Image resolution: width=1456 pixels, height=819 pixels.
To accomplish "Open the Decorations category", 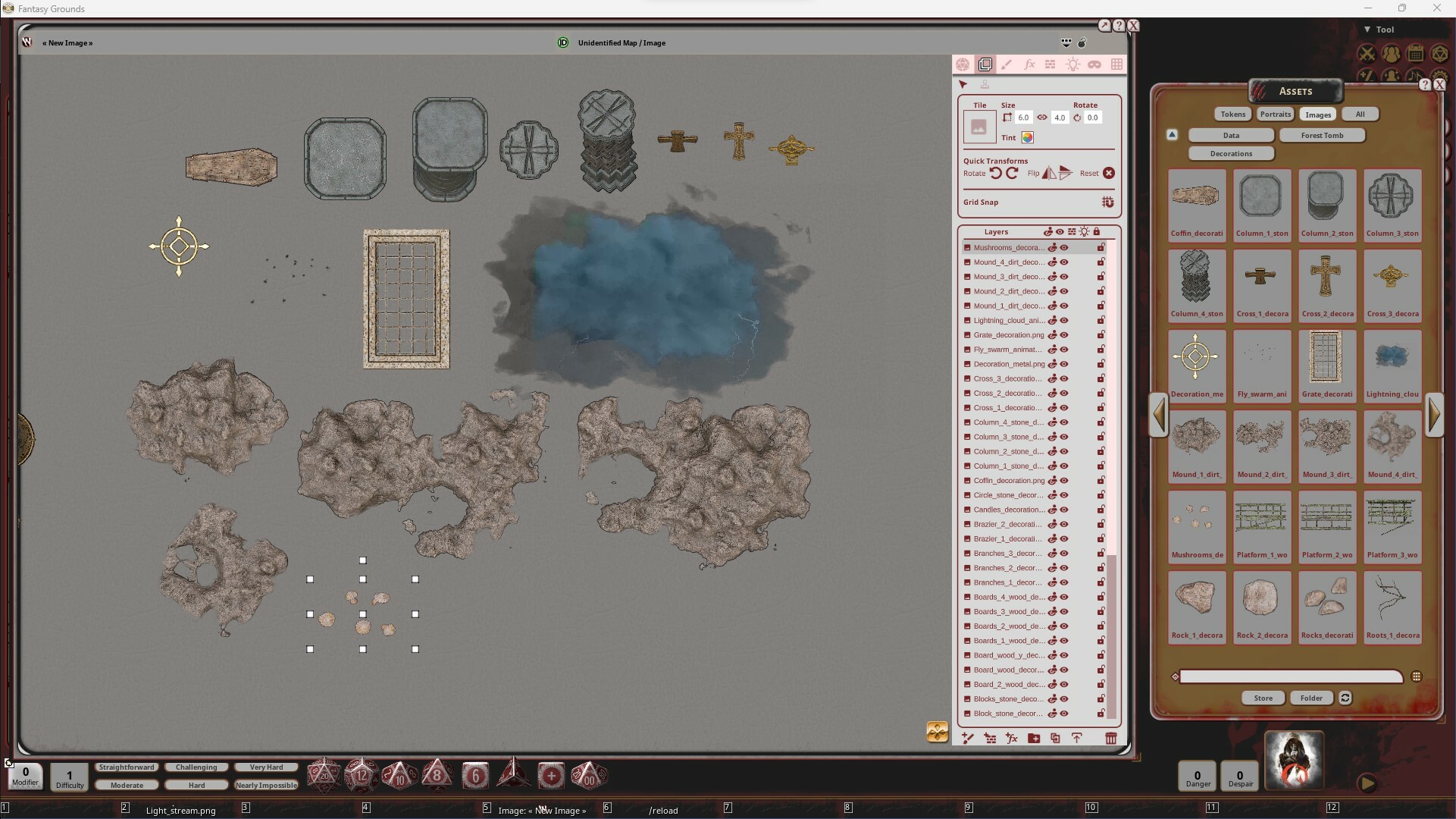I will pyautogui.click(x=1230, y=153).
